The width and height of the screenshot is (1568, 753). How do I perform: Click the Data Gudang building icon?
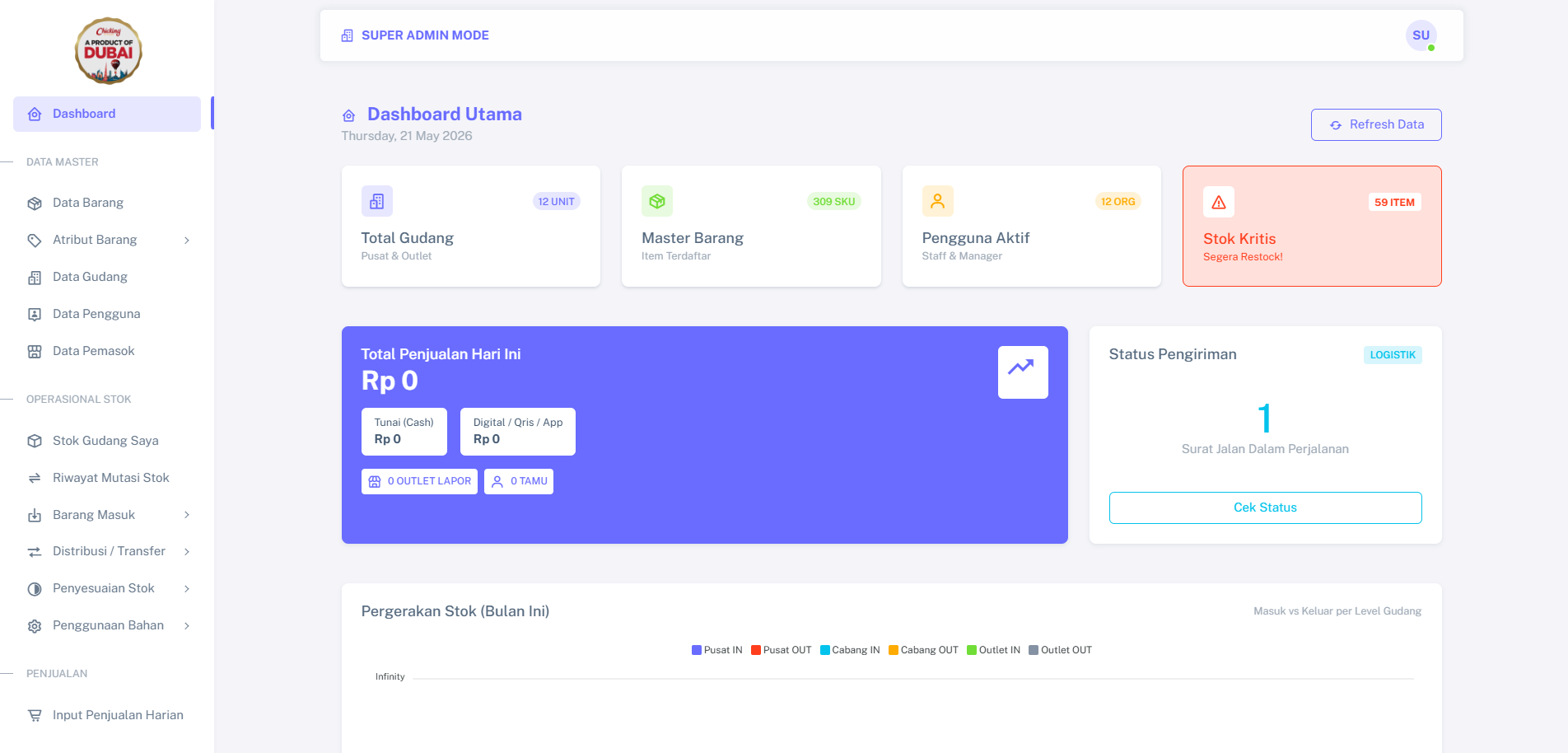(x=35, y=278)
